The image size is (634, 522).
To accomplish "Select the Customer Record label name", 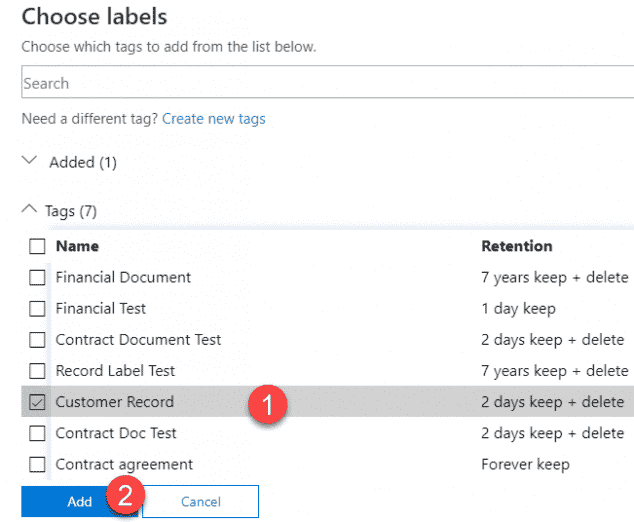I will [x=114, y=402].
